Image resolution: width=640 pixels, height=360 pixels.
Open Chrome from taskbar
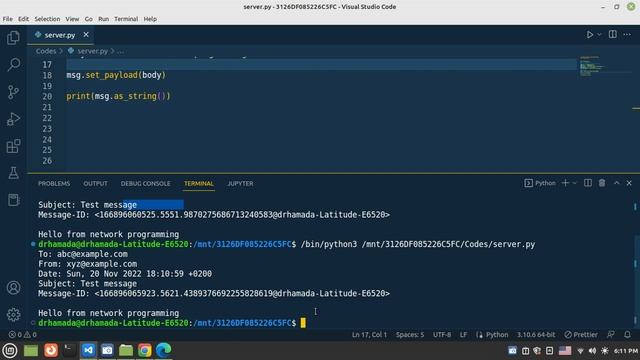(144, 350)
